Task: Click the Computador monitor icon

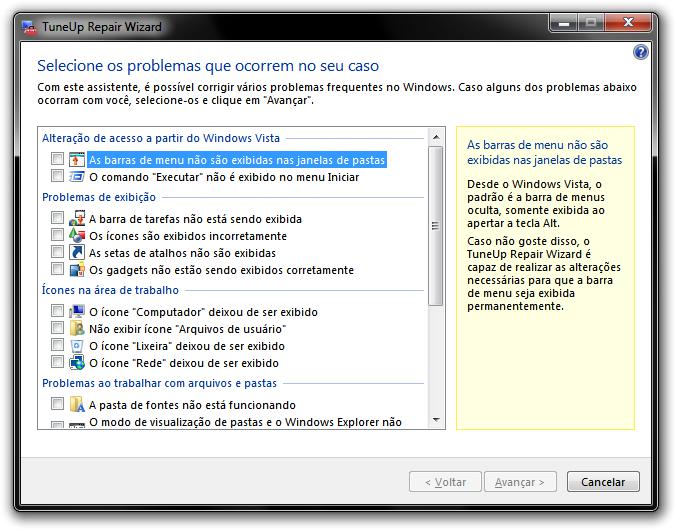Action: tap(77, 311)
